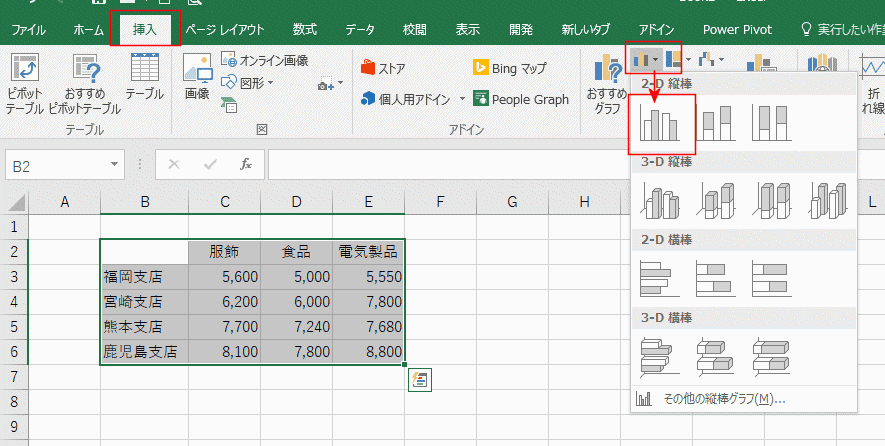Switch to the 表示 tab

pyautogui.click(x=467, y=30)
